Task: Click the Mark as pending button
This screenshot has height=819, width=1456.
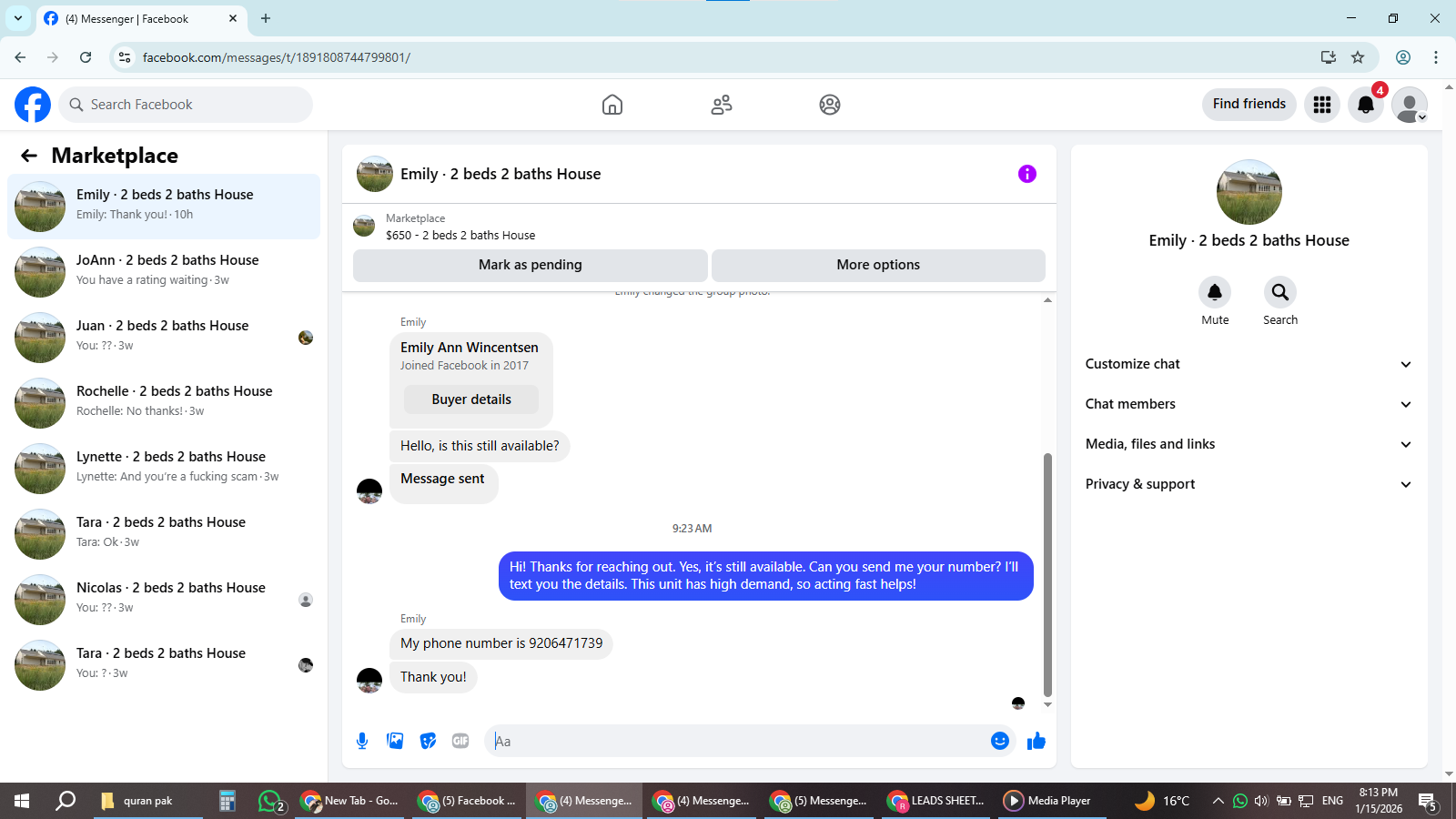Action: tap(531, 265)
